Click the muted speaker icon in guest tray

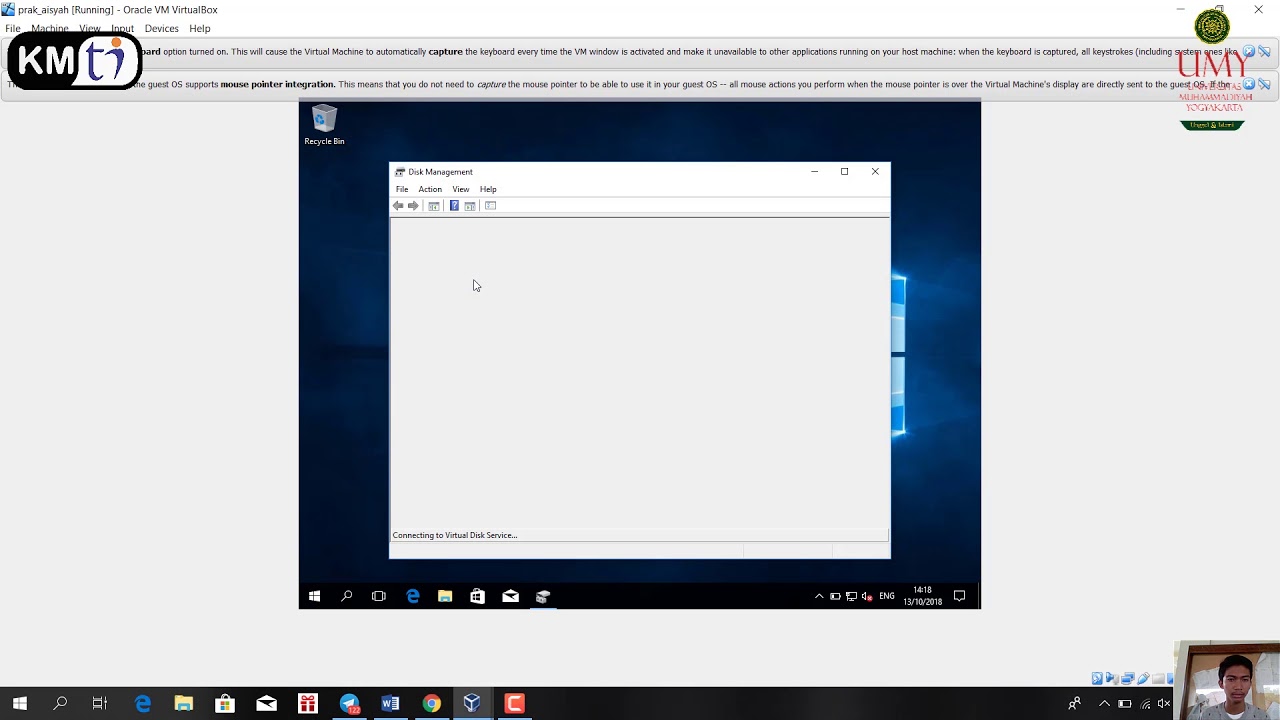[x=867, y=596]
